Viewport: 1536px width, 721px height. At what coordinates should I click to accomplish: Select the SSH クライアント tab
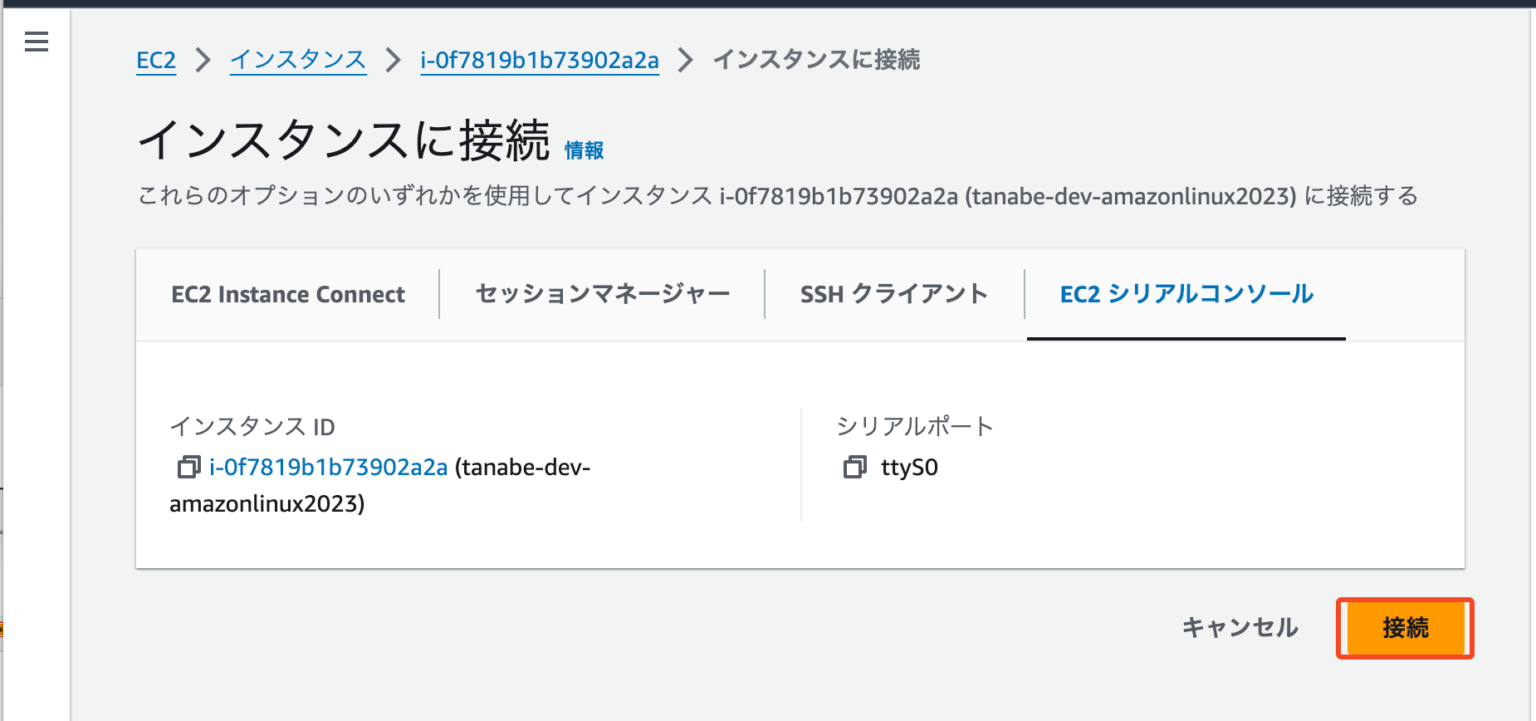[x=891, y=293]
